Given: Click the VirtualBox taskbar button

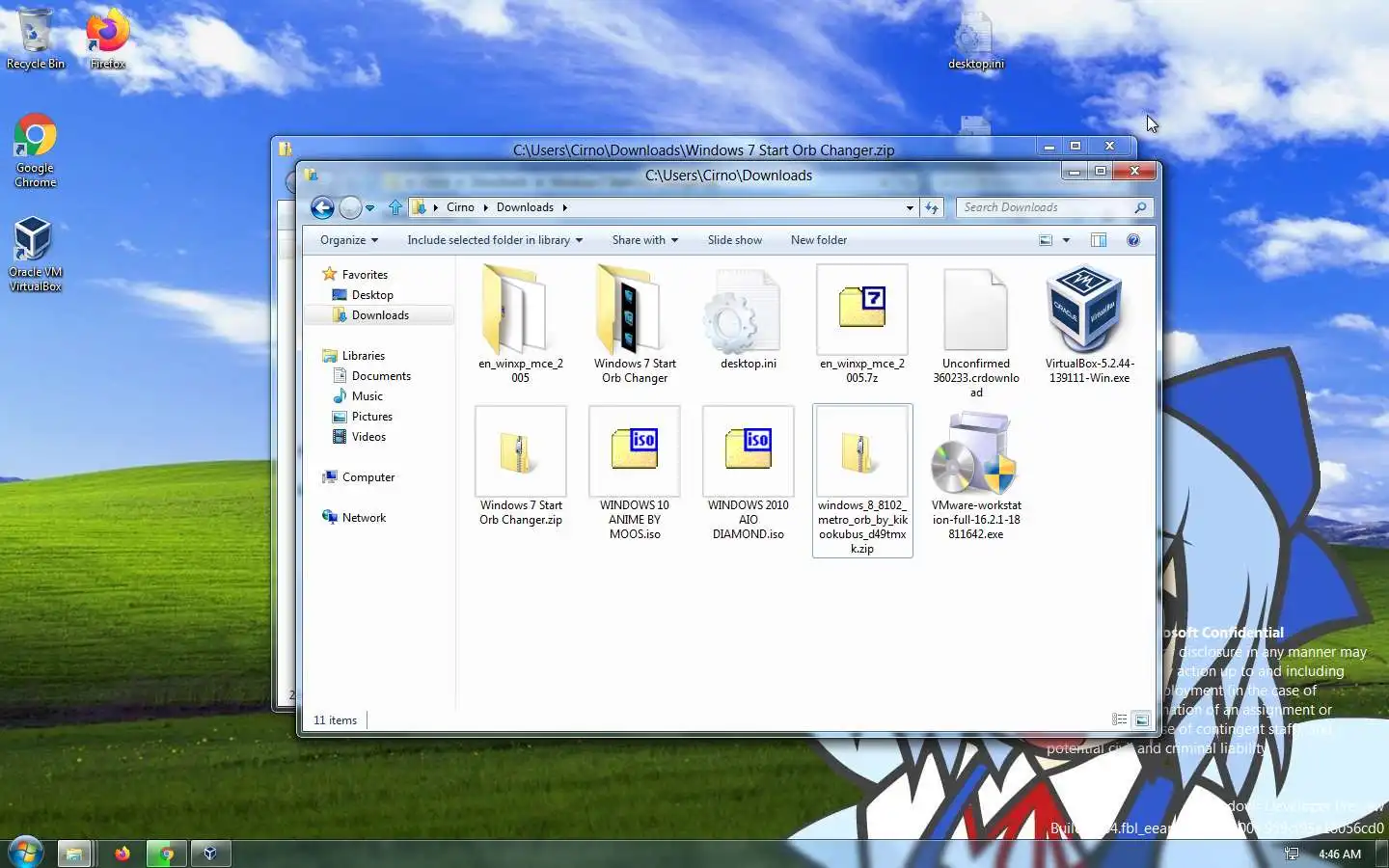Looking at the screenshot, I should pyautogui.click(x=210, y=854).
